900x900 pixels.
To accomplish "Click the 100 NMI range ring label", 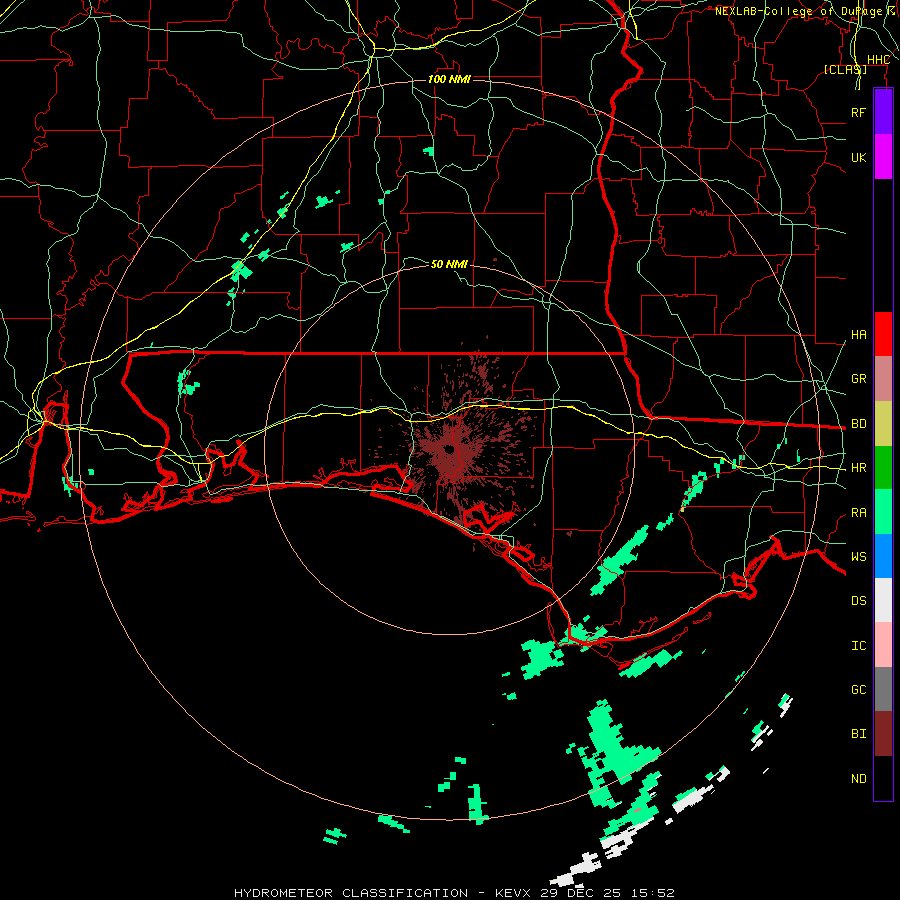I will (x=449, y=79).
